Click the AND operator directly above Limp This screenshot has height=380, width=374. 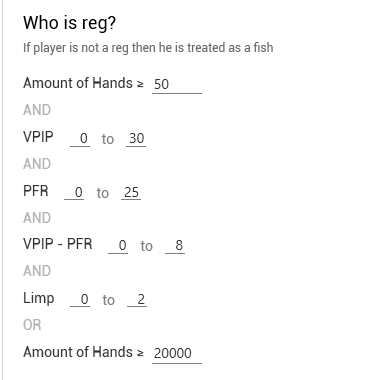pos(37,271)
